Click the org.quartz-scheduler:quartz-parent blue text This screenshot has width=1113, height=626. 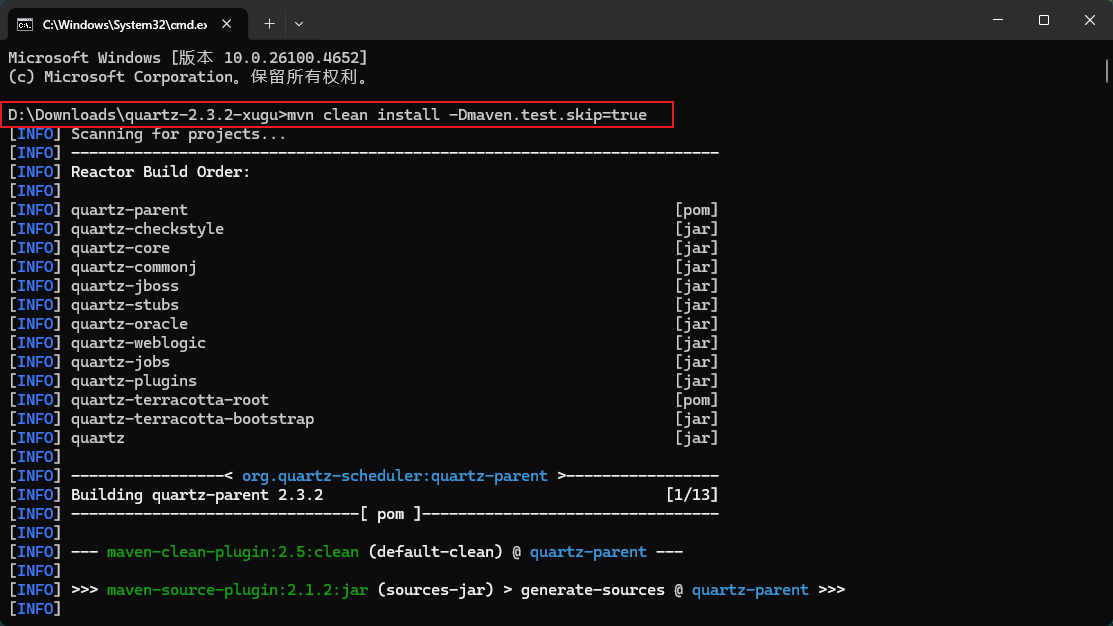[394, 476]
